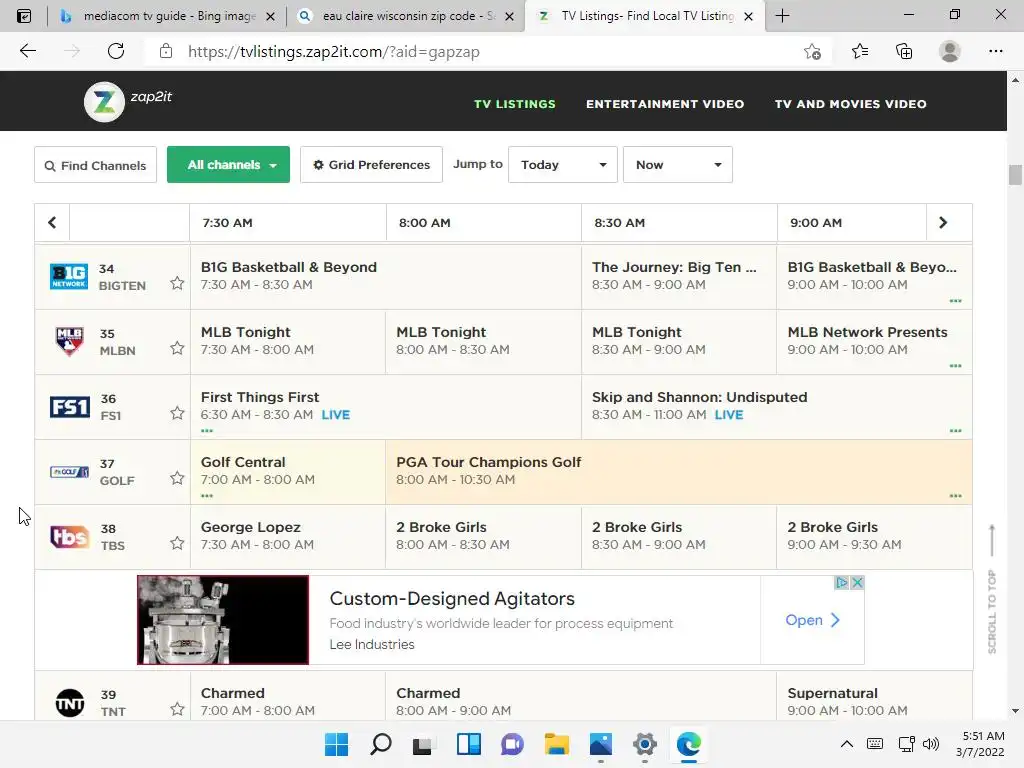Select the TV Listings browser tab
Screen dimensions: 1024x768
[x=643, y=16]
